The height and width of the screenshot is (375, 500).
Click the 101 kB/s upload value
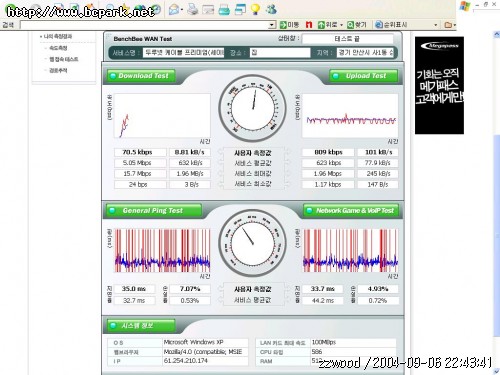pos(378,152)
